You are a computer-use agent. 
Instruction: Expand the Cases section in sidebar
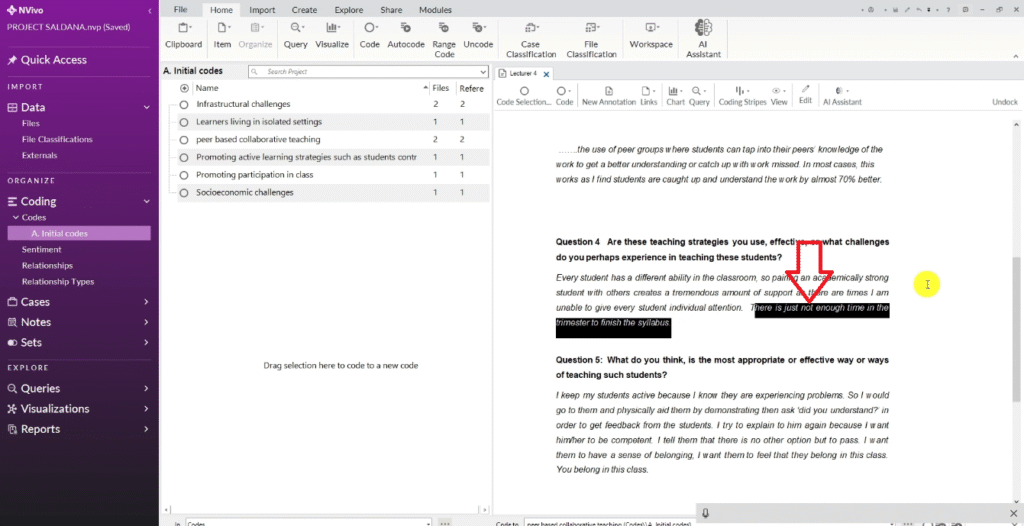tap(146, 302)
